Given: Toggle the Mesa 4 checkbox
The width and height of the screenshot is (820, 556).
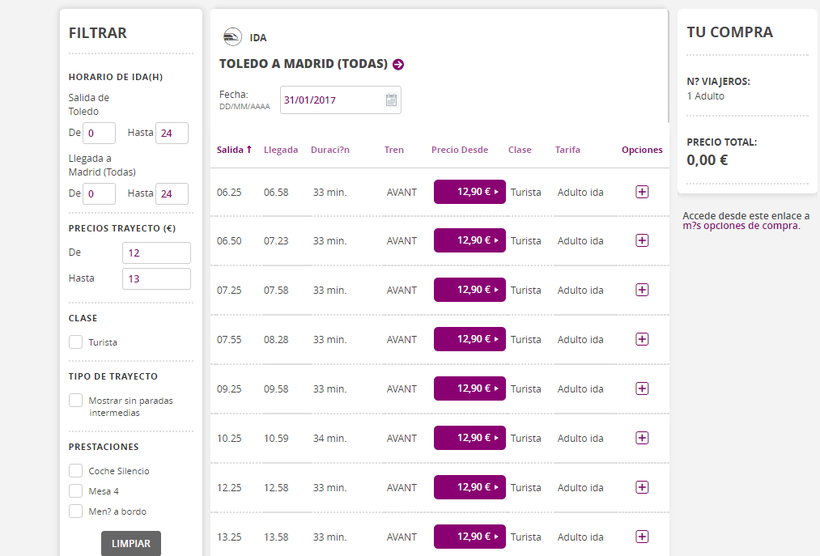Looking at the screenshot, I should pyautogui.click(x=76, y=491).
